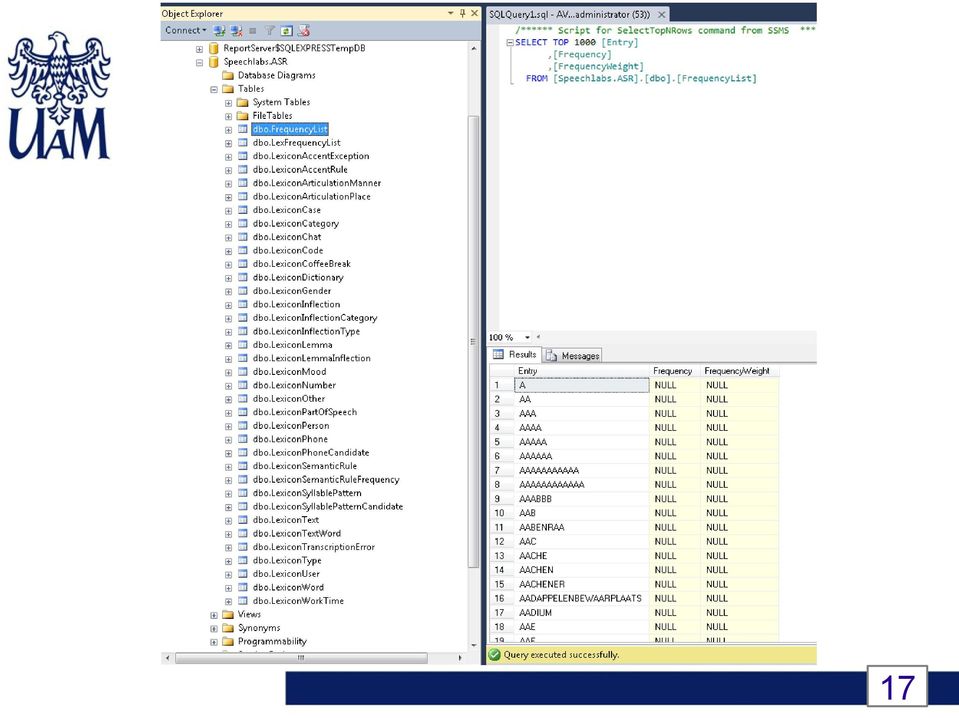The height and width of the screenshot is (718, 959).
Task: Select row header number 5
Action: pos(502,442)
